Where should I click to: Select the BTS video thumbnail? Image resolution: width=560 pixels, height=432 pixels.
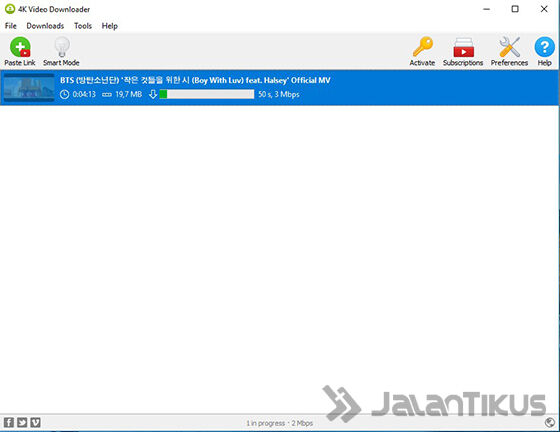pyautogui.click(x=29, y=87)
